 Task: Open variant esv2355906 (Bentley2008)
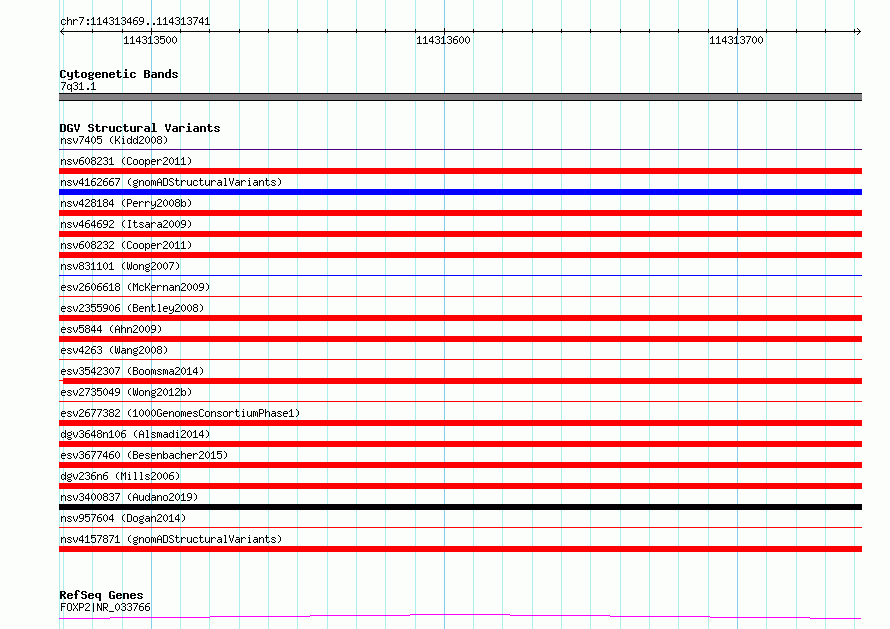[x=132, y=308]
